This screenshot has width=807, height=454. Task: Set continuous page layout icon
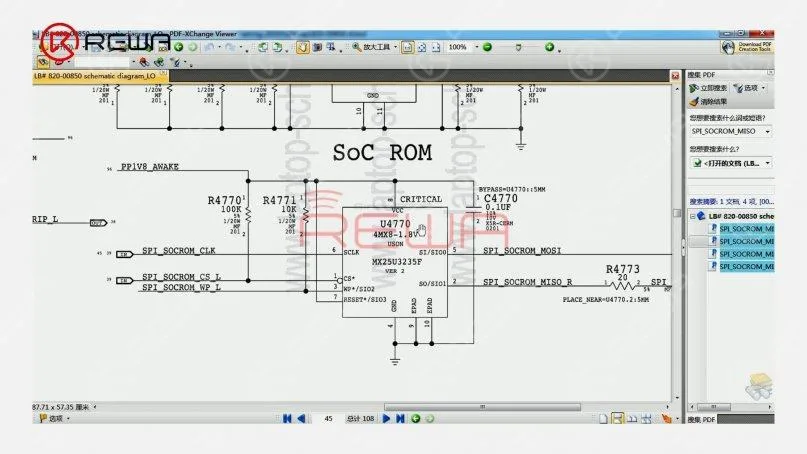(x=617, y=419)
